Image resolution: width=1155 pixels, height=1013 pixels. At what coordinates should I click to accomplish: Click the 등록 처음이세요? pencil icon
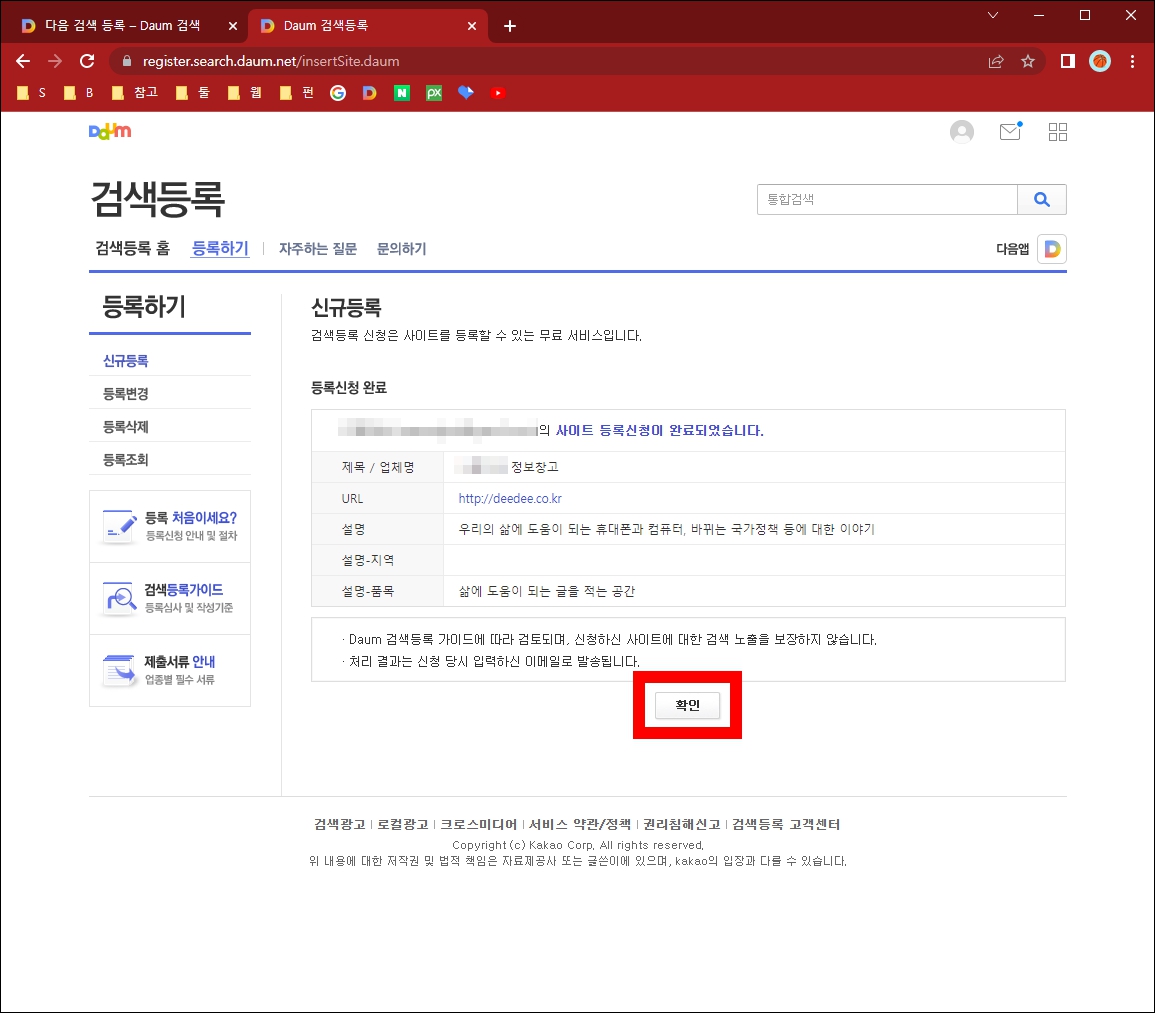click(120, 524)
